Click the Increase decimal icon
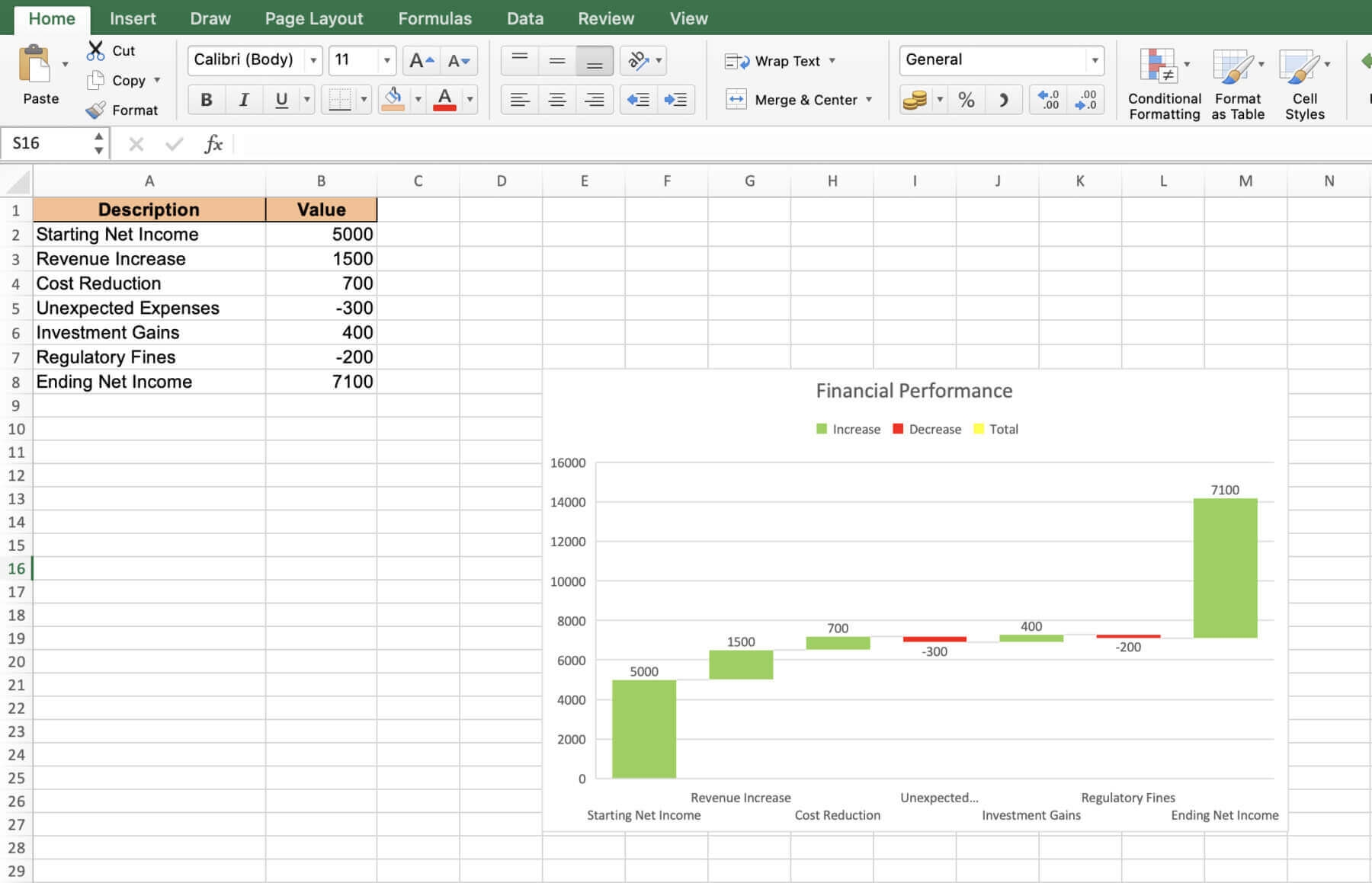The image size is (1372, 883). (x=1047, y=100)
